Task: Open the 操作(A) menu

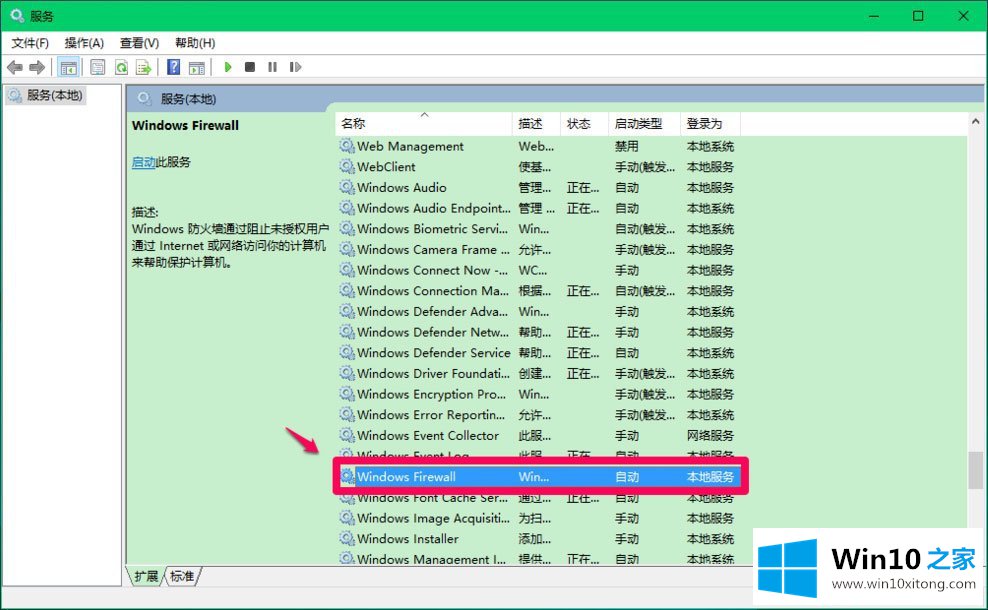Action: point(84,43)
